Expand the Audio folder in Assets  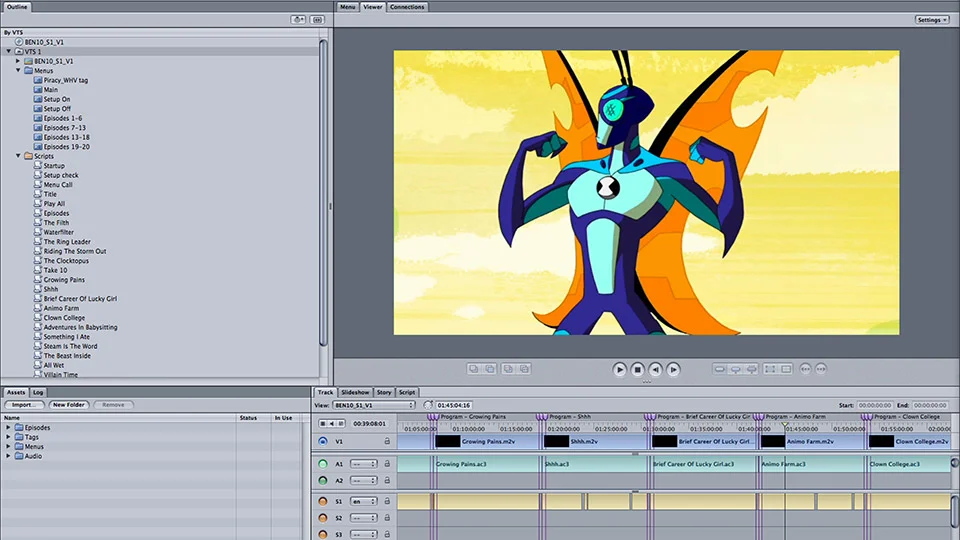(x=8, y=456)
